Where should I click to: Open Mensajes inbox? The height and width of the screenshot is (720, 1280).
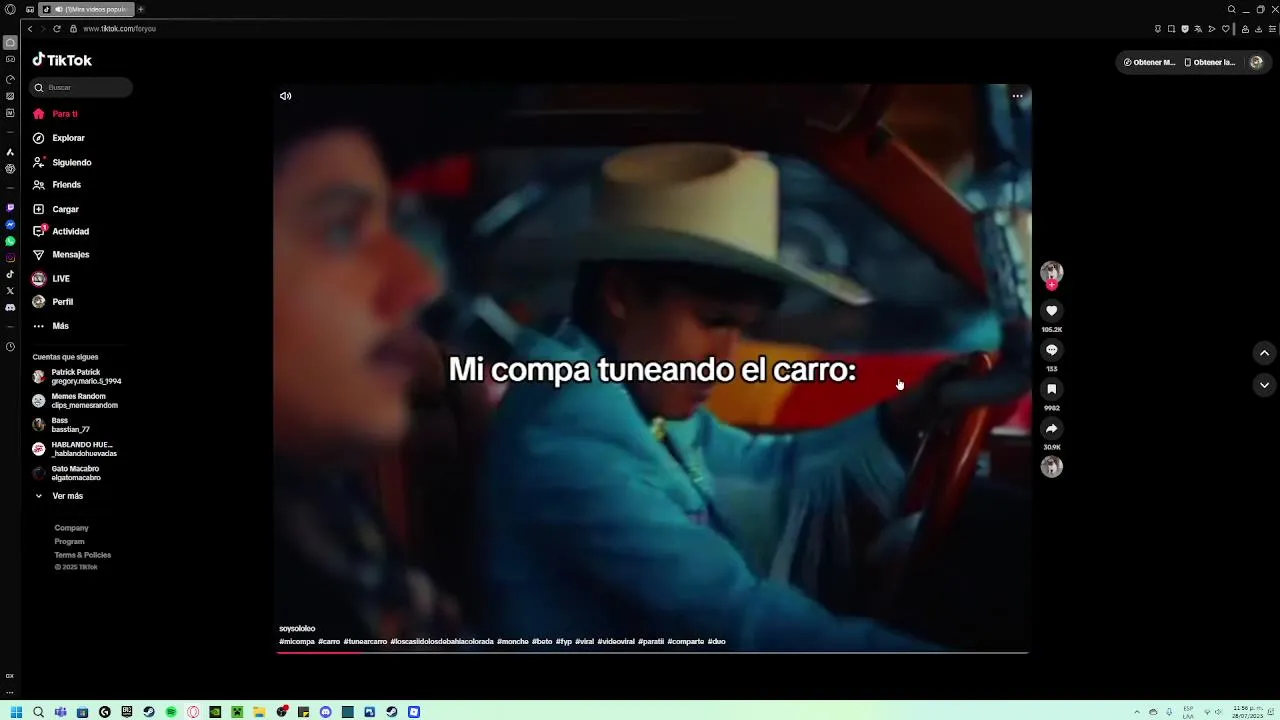pos(61,255)
